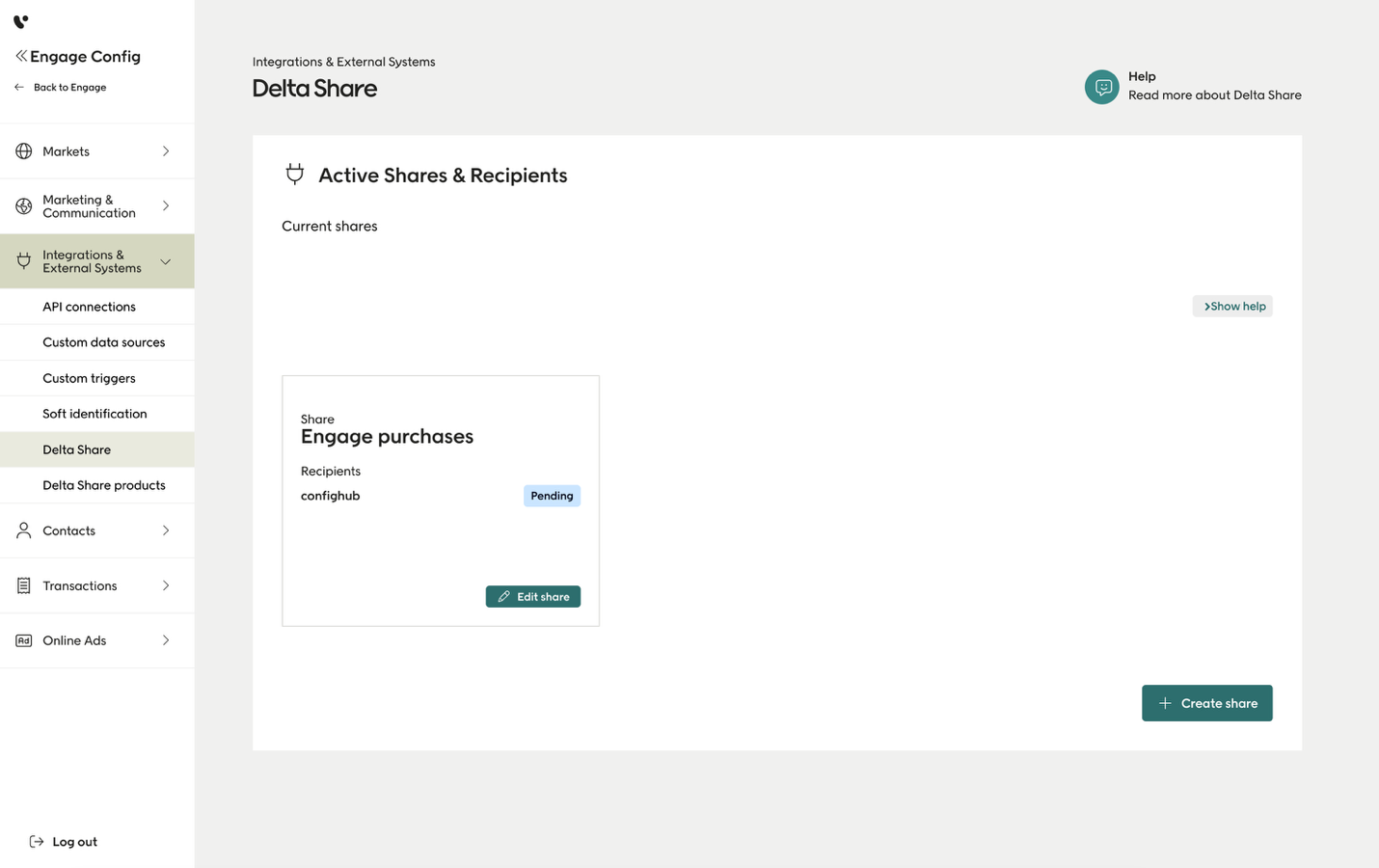Expand the Markets section chevron
The image size is (1379, 868).
(166, 151)
